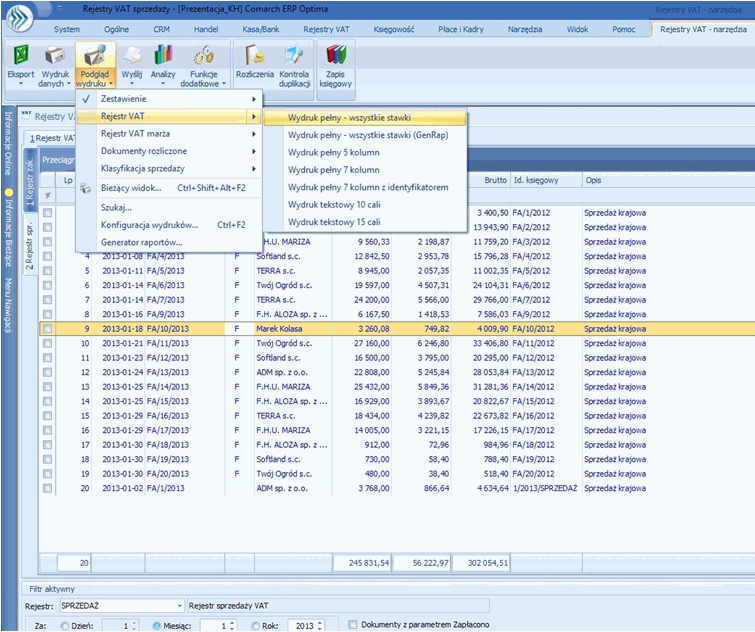Click the net total 245 831,54
This screenshot has height=632, width=755.
click(x=362, y=563)
